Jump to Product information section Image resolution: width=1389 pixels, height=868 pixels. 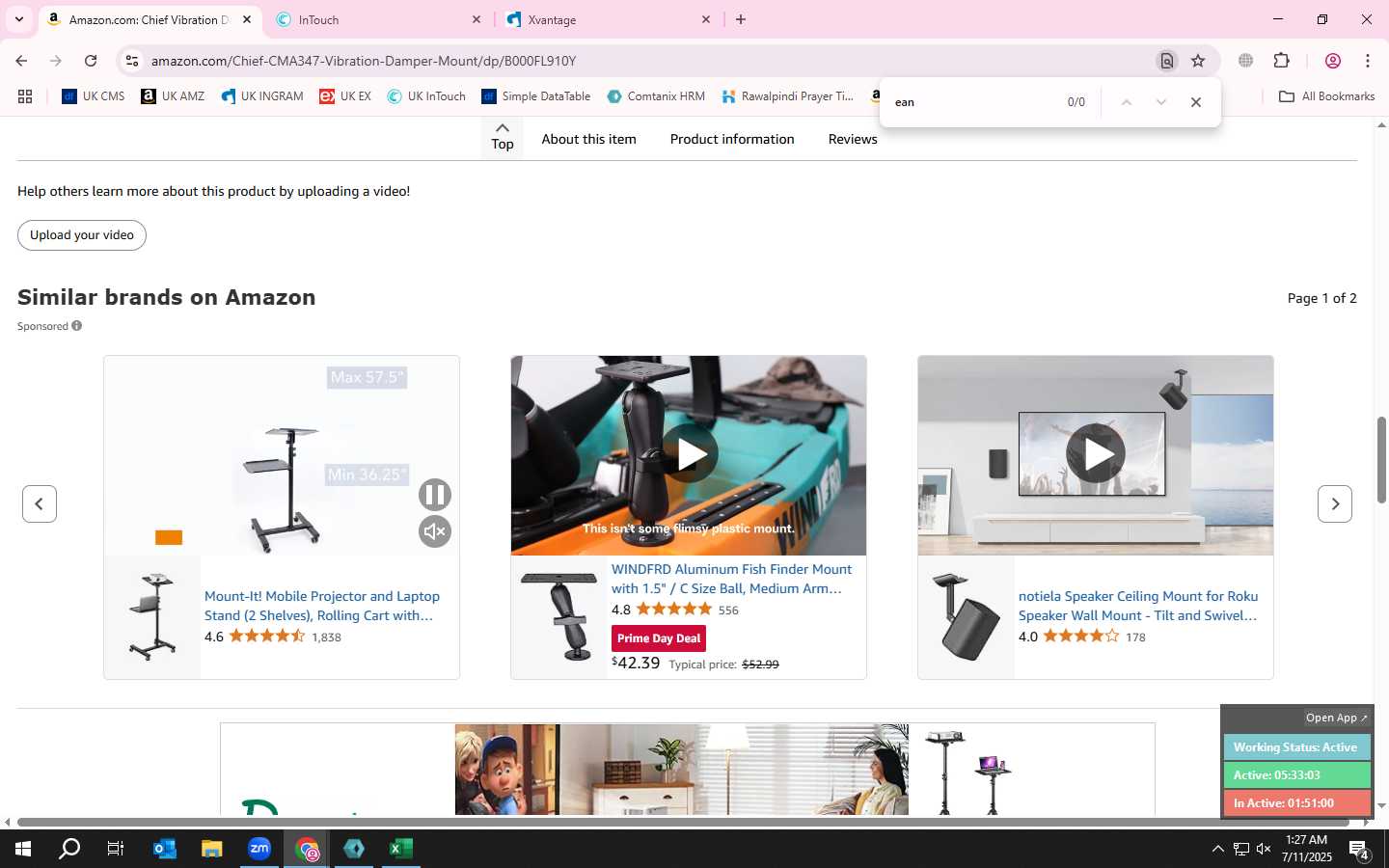click(732, 139)
